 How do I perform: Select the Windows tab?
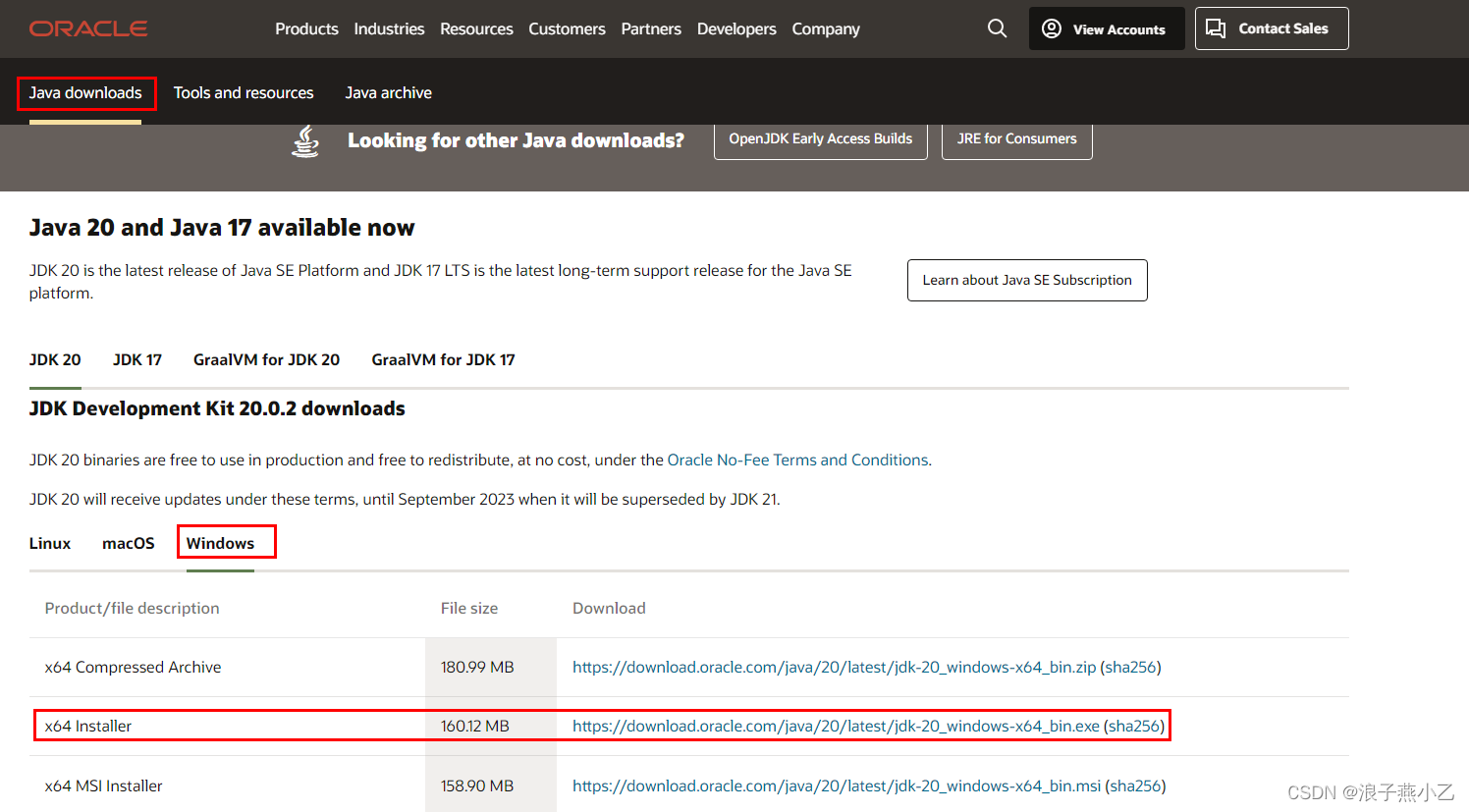click(x=220, y=543)
